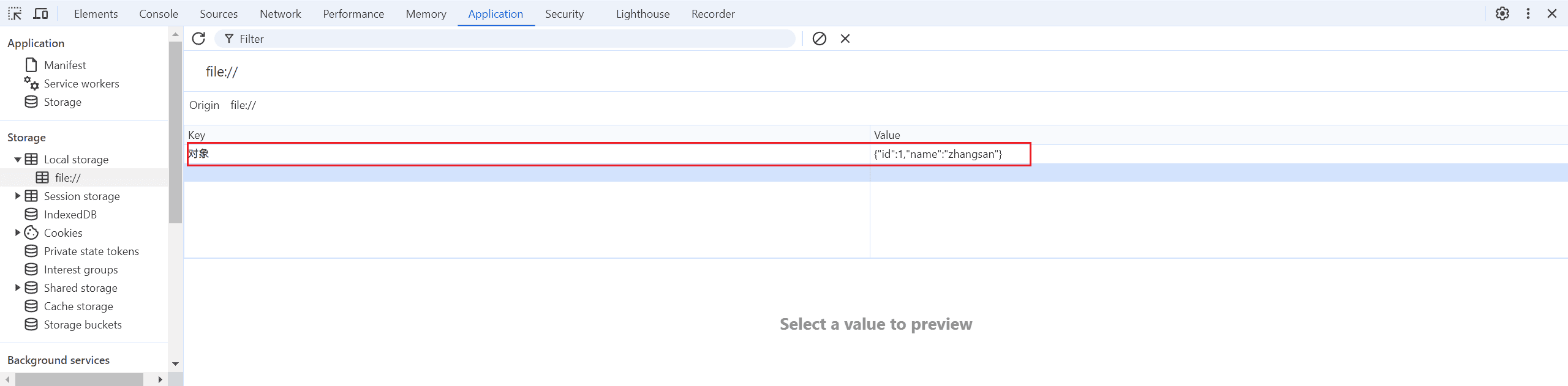
Task: Activate the inspect element picker icon
Action: coord(15,13)
